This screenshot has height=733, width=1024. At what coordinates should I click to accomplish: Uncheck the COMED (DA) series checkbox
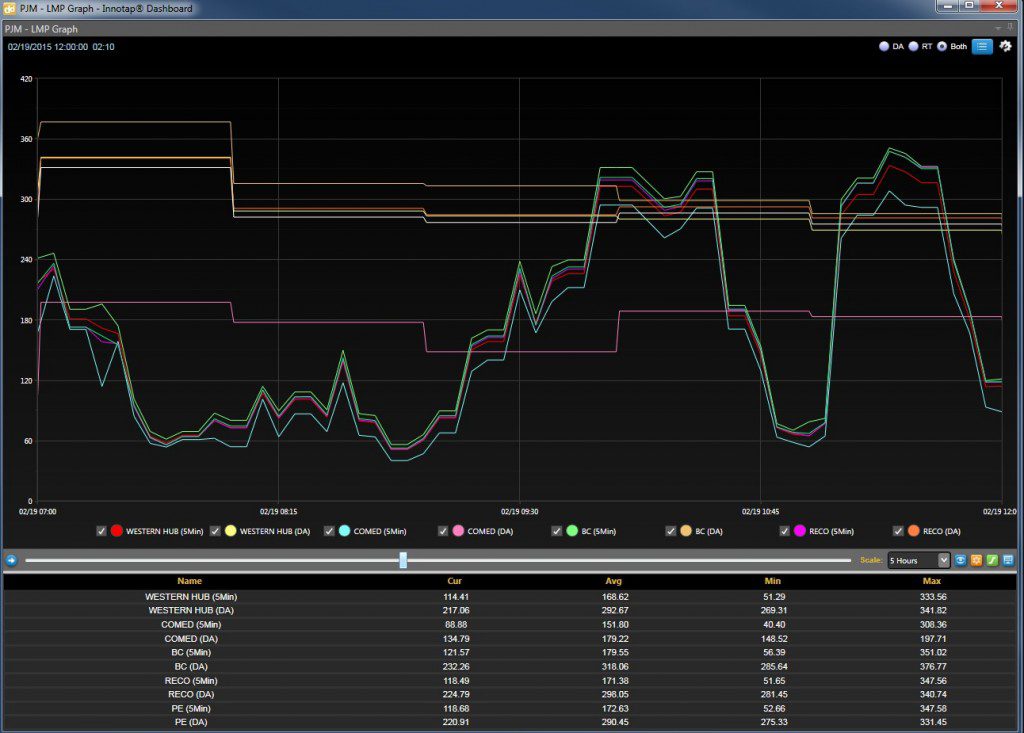(443, 531)
